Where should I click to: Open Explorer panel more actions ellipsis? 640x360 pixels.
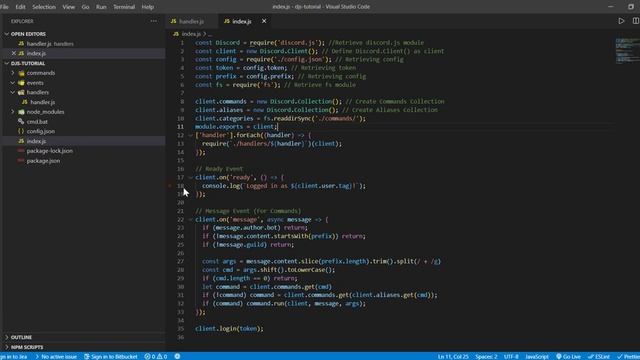(153, 21)
